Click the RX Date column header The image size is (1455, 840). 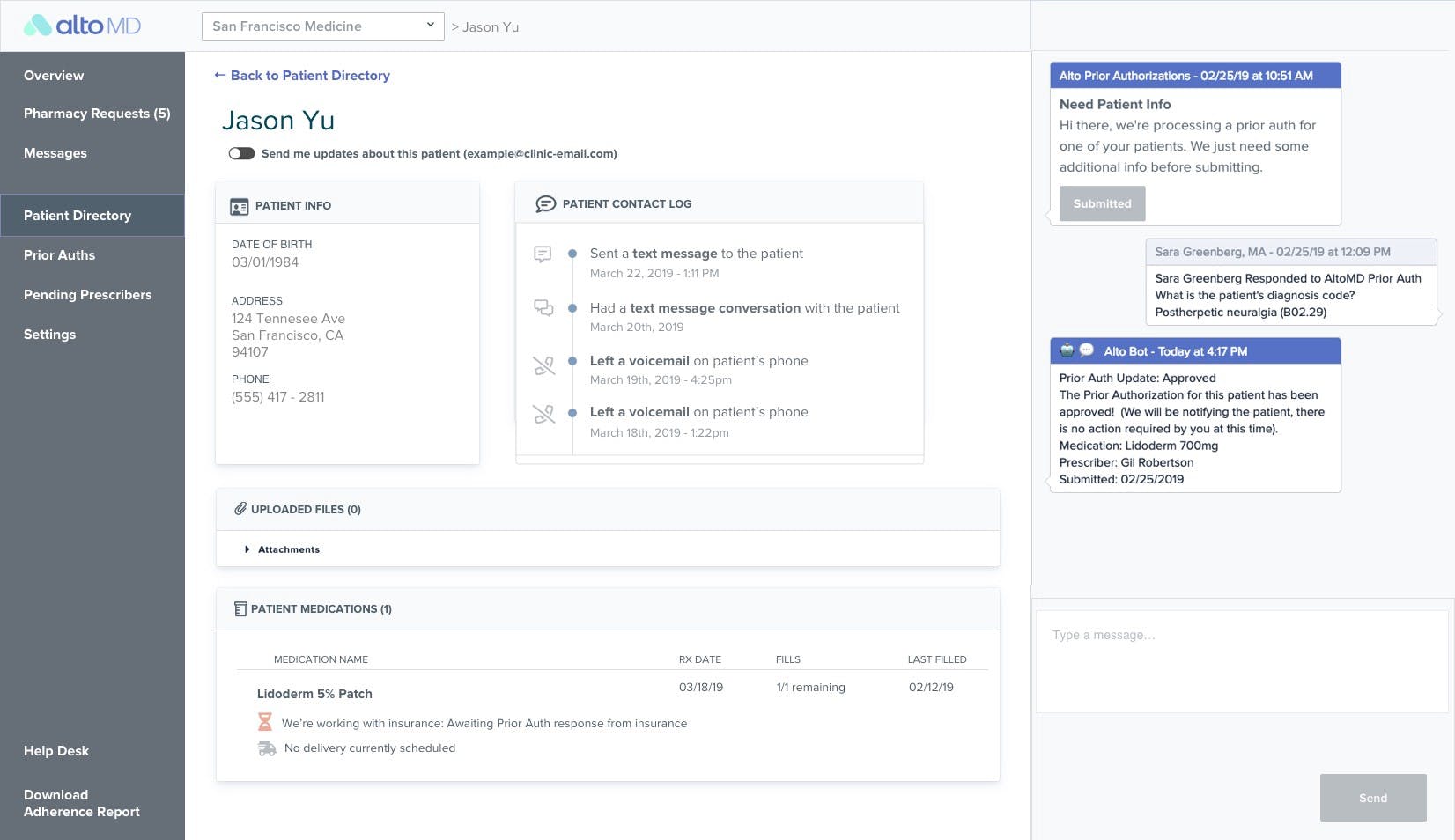click(700, 659)
